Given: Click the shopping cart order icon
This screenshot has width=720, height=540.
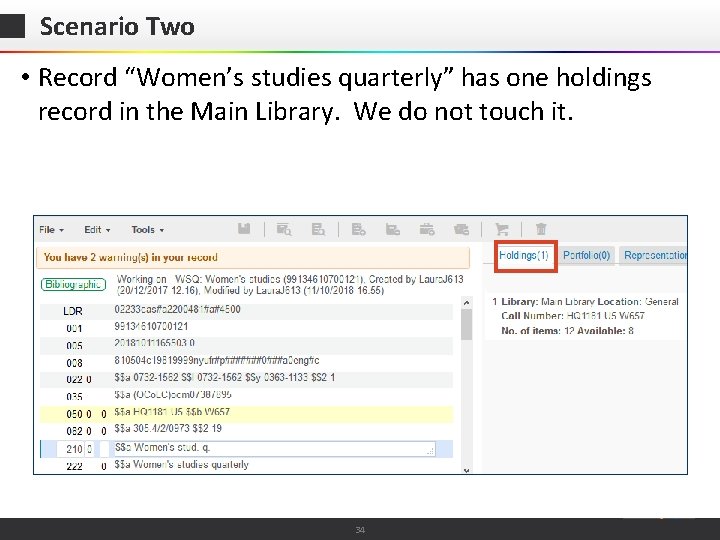Looking at the screenshot, I should point(501,229).
